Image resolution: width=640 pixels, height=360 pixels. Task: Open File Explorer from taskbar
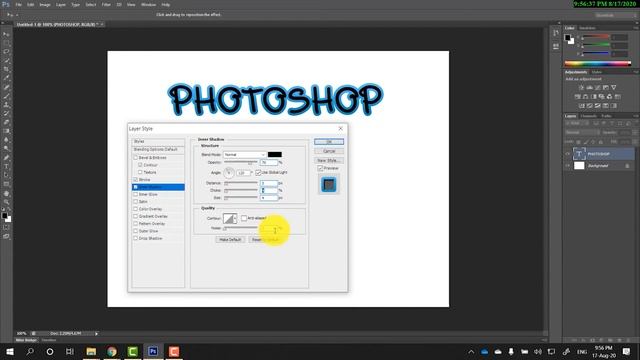(91, 351)
